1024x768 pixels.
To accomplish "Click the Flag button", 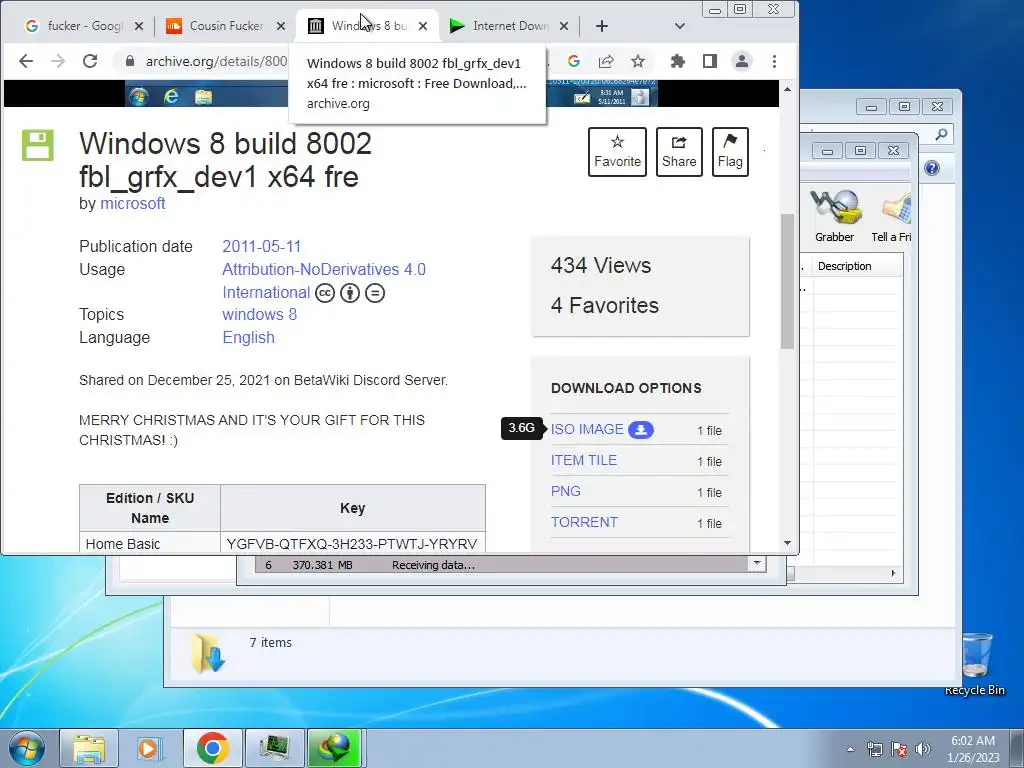I will click(730, 152).
